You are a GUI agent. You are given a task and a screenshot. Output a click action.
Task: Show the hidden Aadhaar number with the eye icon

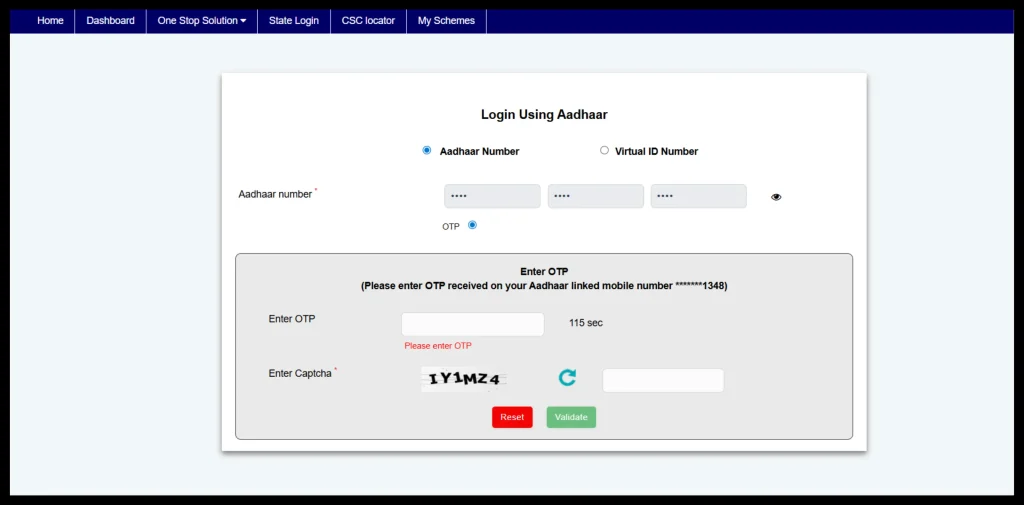pos(776,197)
